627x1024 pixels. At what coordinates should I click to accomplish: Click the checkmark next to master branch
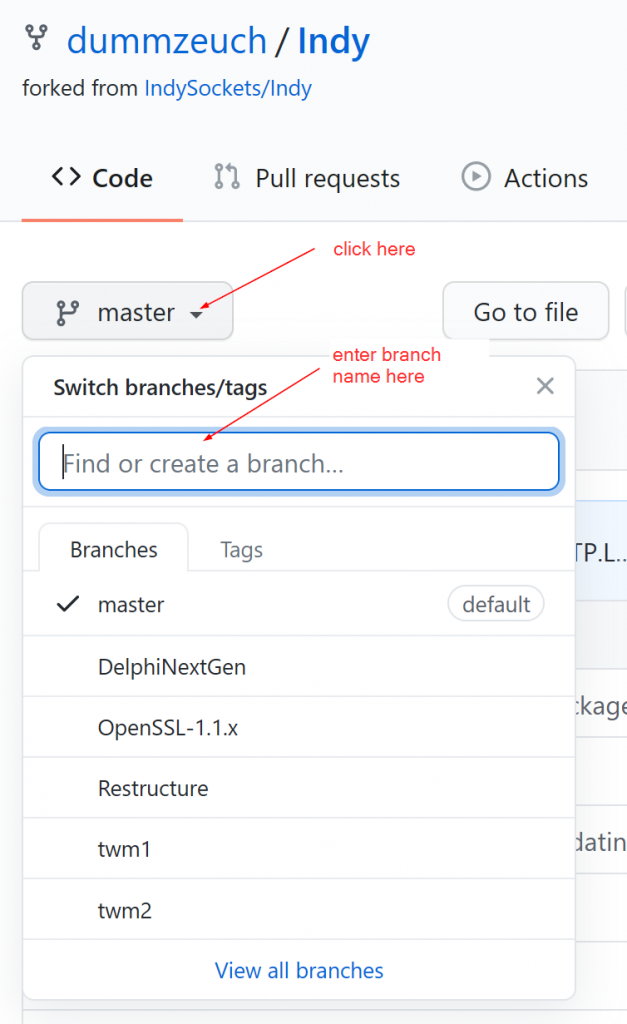coord(66,604)
